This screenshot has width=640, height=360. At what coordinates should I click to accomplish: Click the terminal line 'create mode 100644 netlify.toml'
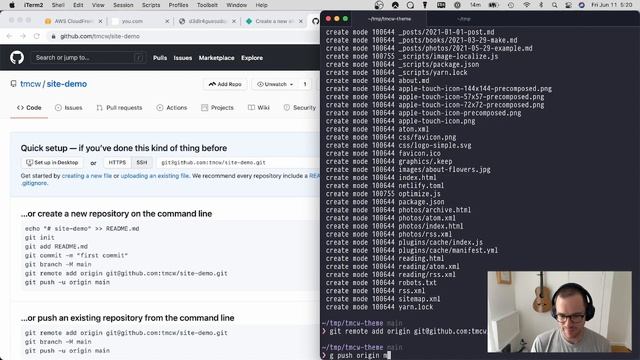(x=385, y=186)
